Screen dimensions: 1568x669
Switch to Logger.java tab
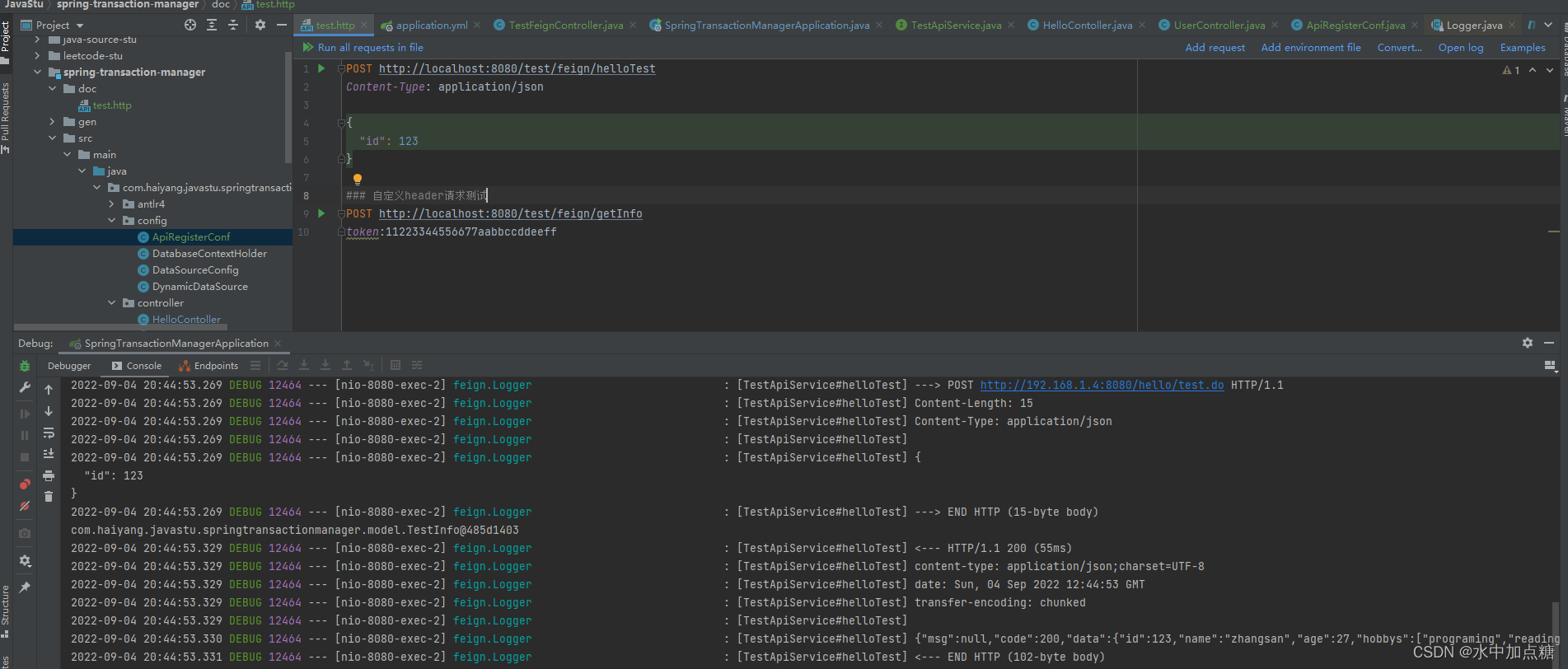point(1474,26)
